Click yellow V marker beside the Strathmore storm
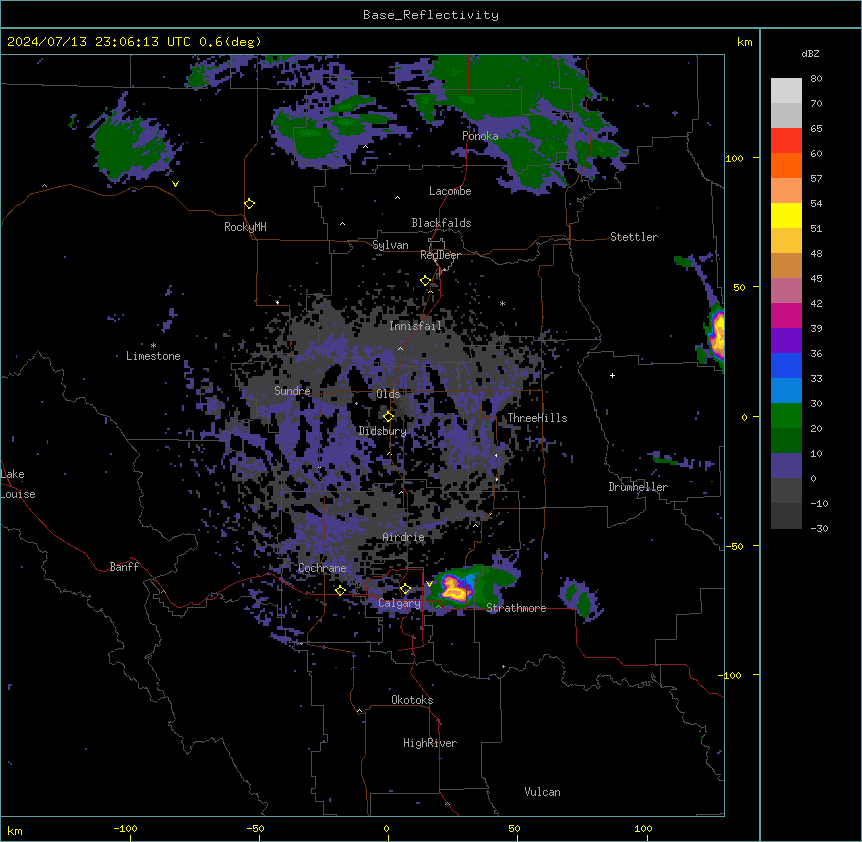 [429, 584]
